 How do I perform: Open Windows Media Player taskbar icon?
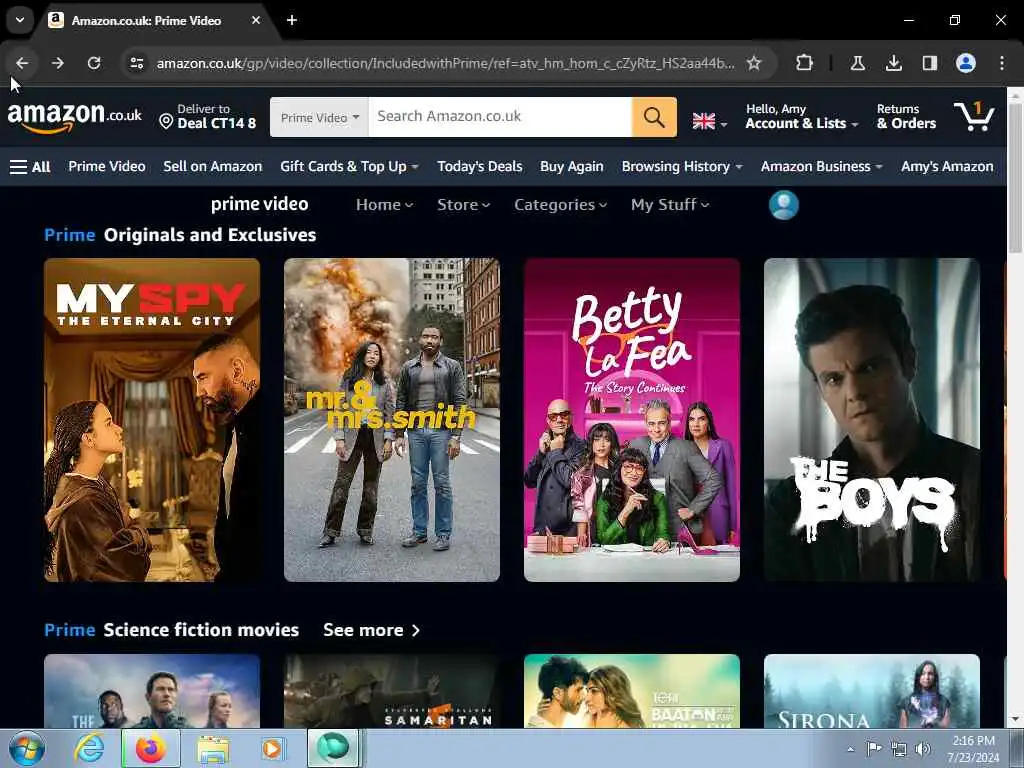272,748
